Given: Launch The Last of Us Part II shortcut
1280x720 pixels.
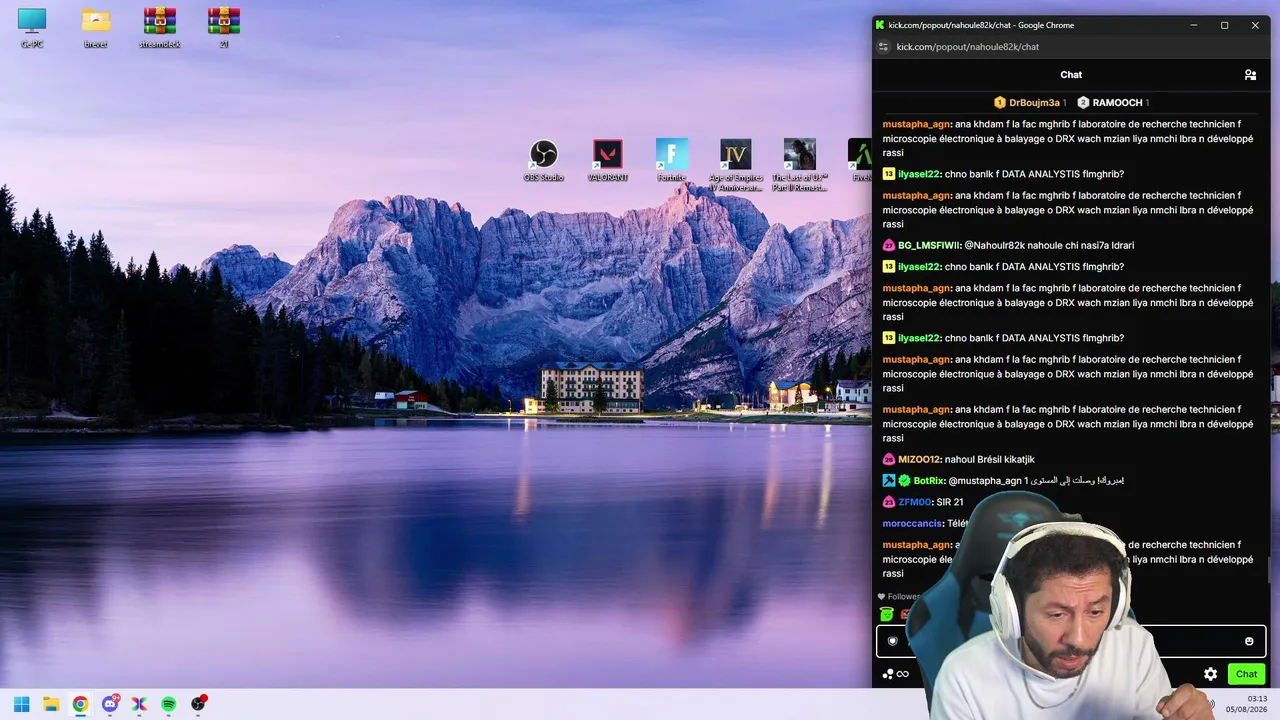Looking at the screenshot, I should coord(800,165).
